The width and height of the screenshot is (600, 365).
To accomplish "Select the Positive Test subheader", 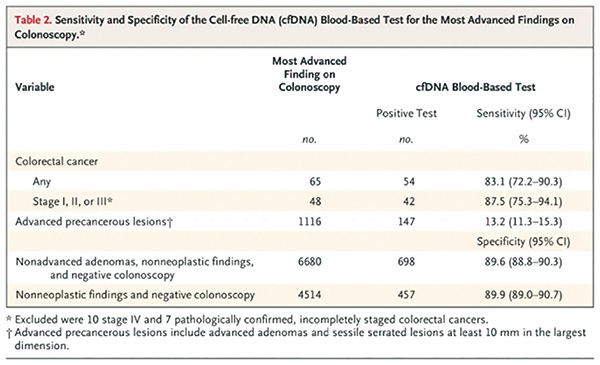I will [x=406, y=113].
